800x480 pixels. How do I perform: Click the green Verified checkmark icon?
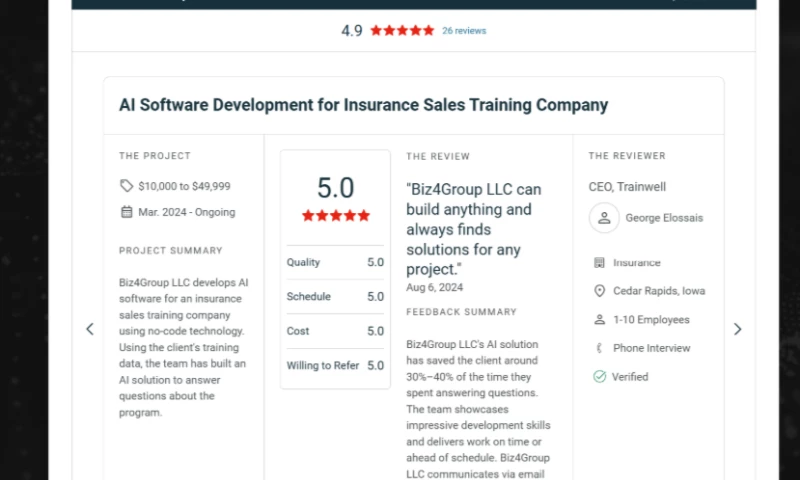(599, 377)
